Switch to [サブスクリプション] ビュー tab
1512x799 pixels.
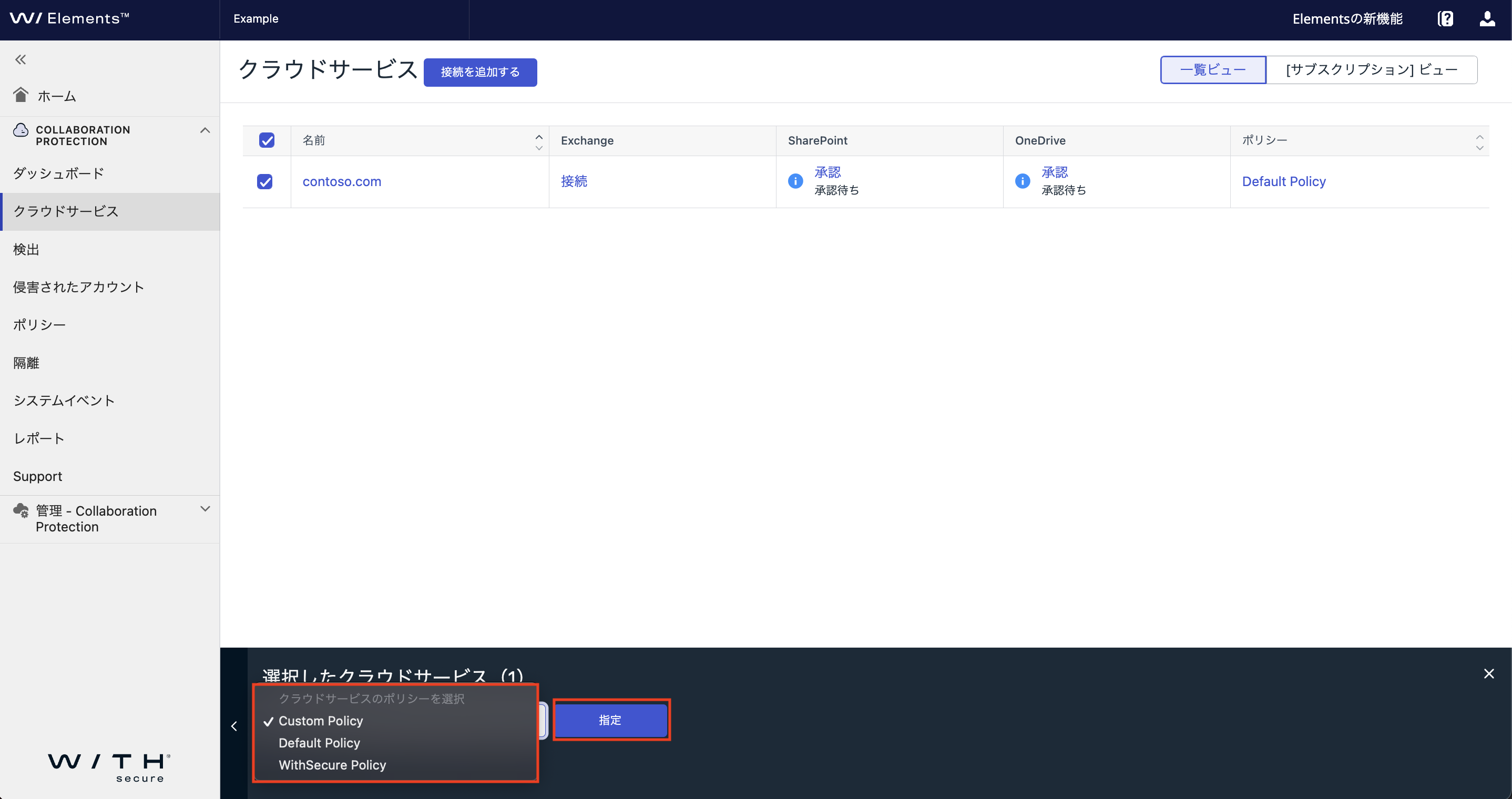coord(1372,70)
